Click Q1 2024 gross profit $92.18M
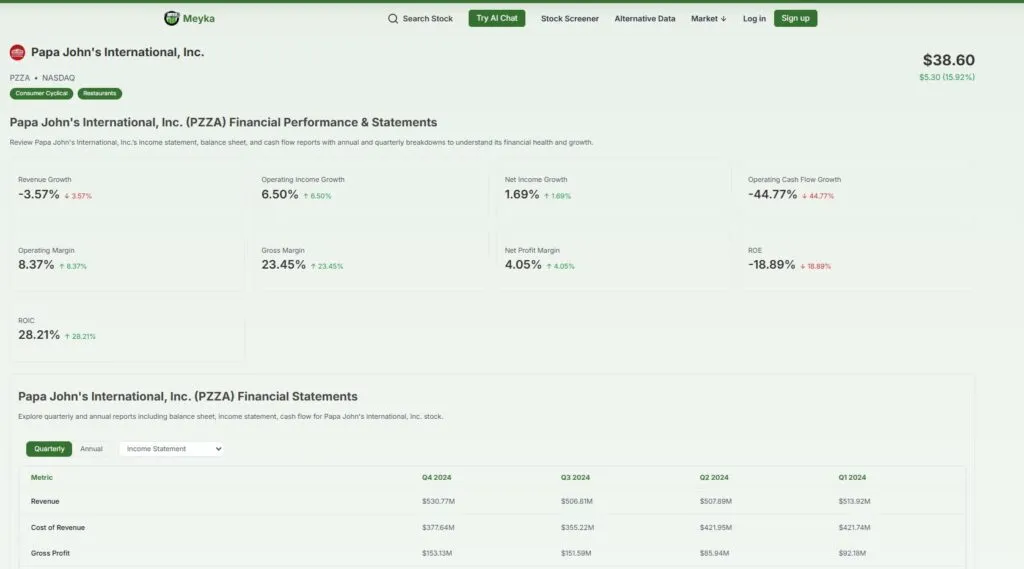This screenshot has height=569, width=1024. click(x=852, y=553)
